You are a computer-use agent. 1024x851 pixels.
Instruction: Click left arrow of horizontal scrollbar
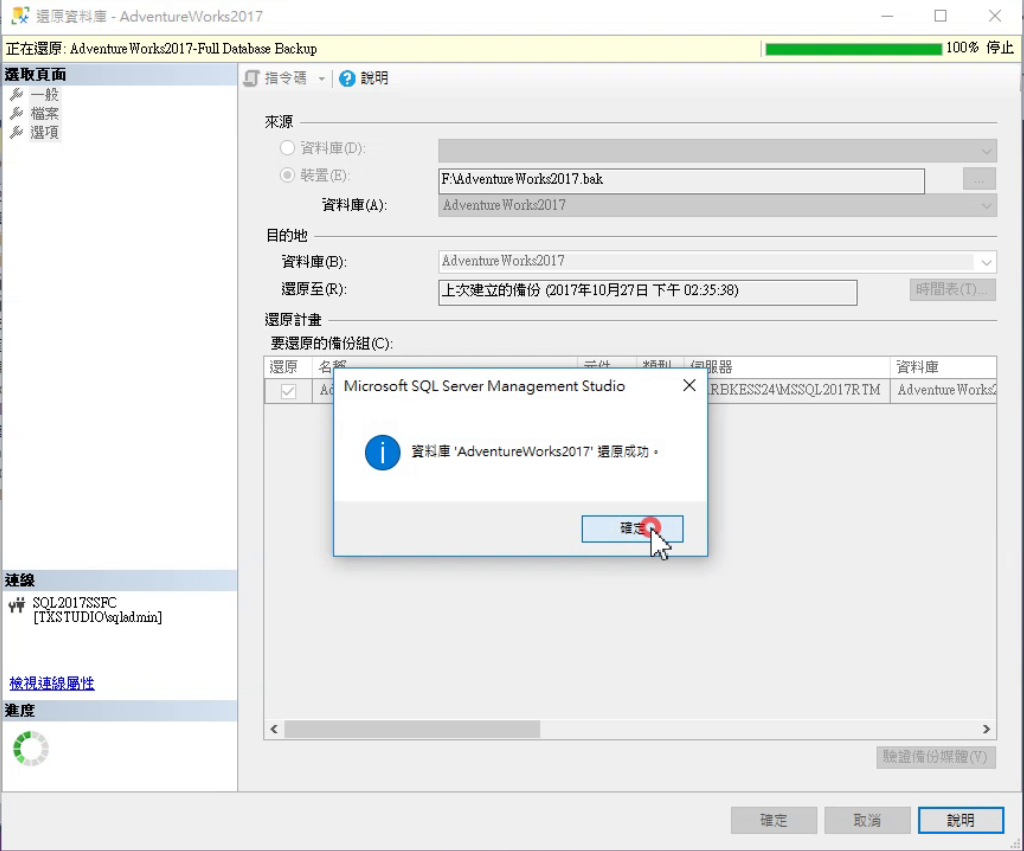click(x=274, y=729)
